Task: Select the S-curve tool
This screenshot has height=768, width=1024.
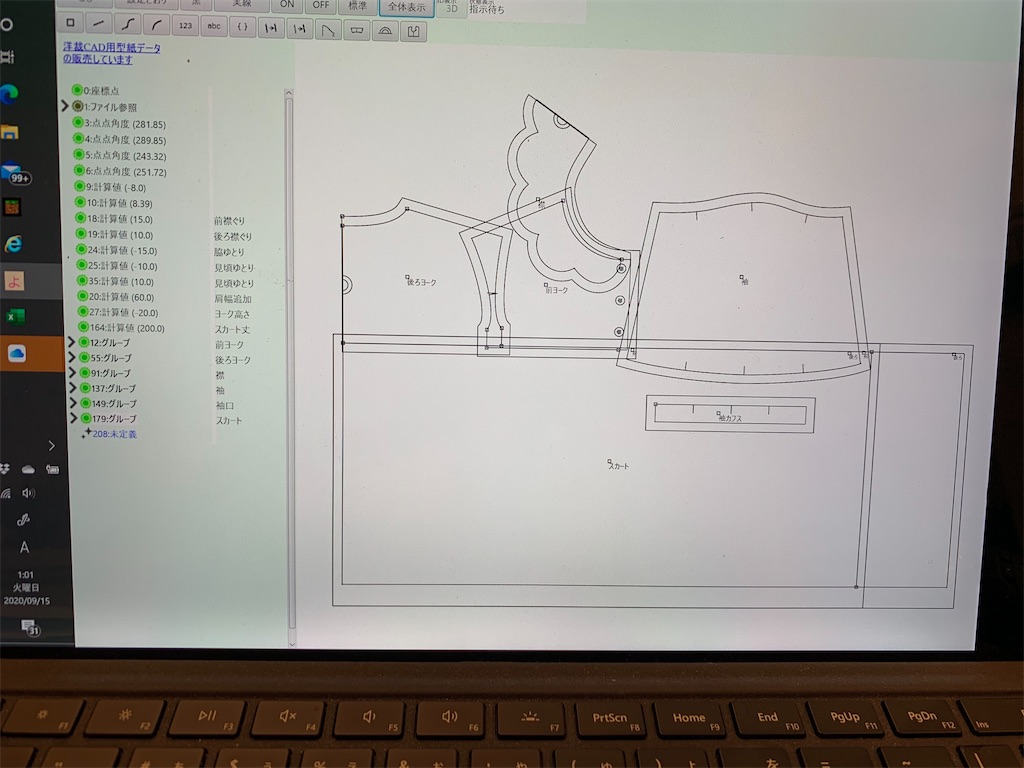Action: click(127, 24)
